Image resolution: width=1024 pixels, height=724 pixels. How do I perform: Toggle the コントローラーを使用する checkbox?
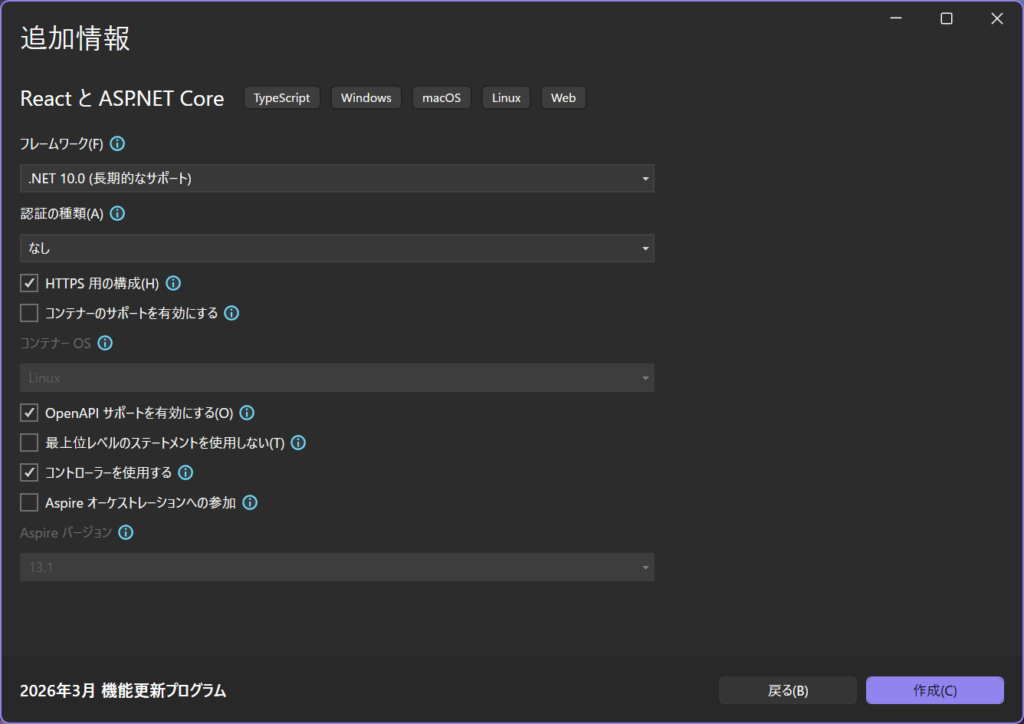click(29, 473)
